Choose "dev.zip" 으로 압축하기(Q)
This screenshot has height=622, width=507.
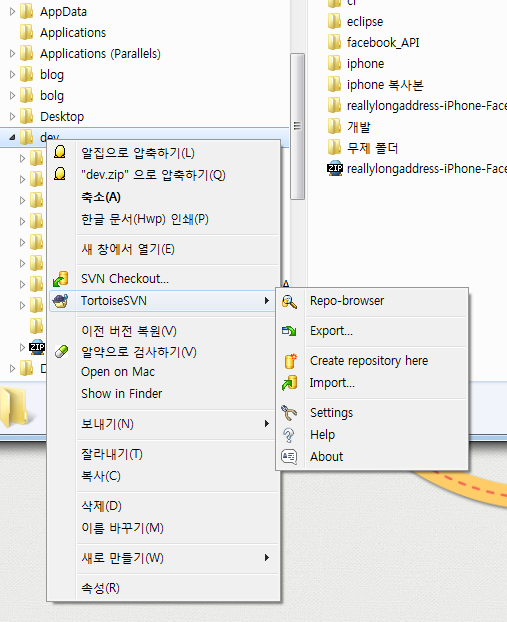coord(163,175)
